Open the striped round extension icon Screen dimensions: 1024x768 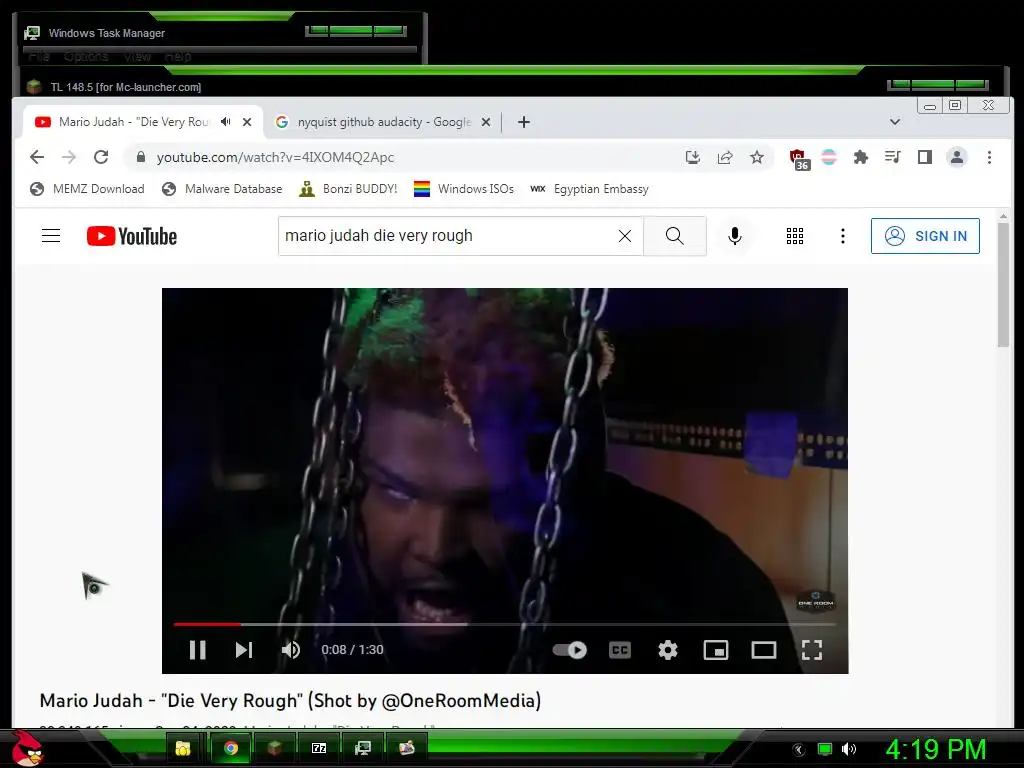point(829,157)
